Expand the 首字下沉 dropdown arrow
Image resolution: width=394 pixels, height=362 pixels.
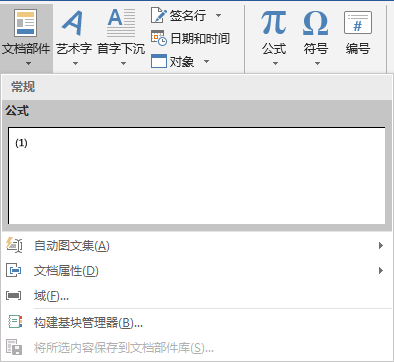click(123, 63)
